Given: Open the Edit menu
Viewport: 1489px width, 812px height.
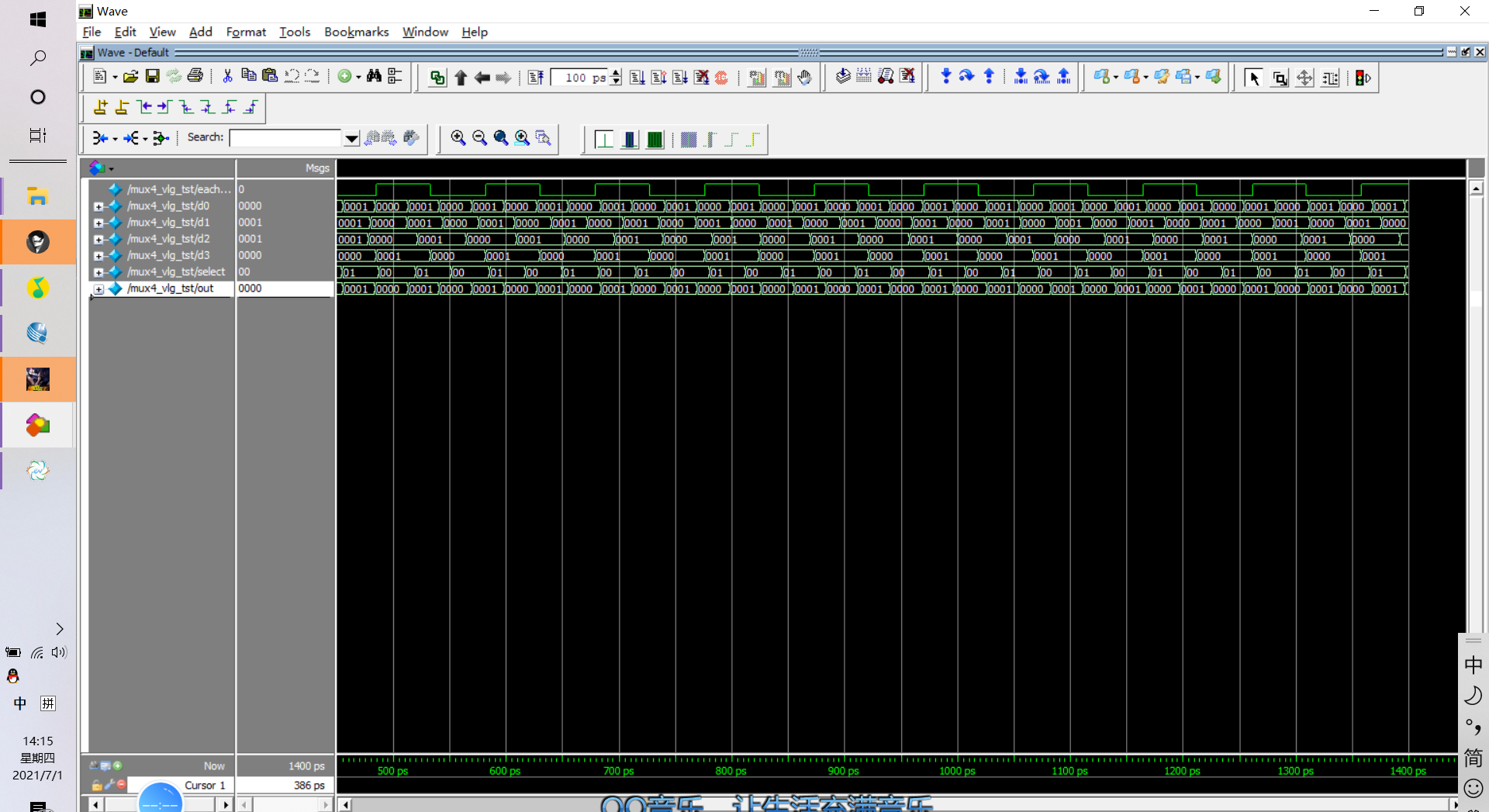Looking at the screenshot, I should [x=125, y=32].
